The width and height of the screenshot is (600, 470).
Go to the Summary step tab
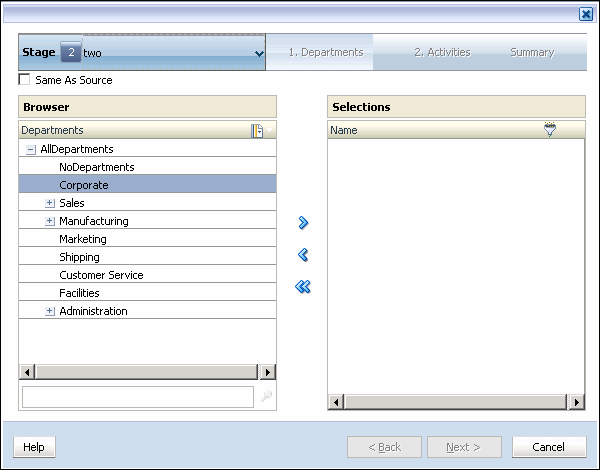pyautogui.click(x=532, y=52)
